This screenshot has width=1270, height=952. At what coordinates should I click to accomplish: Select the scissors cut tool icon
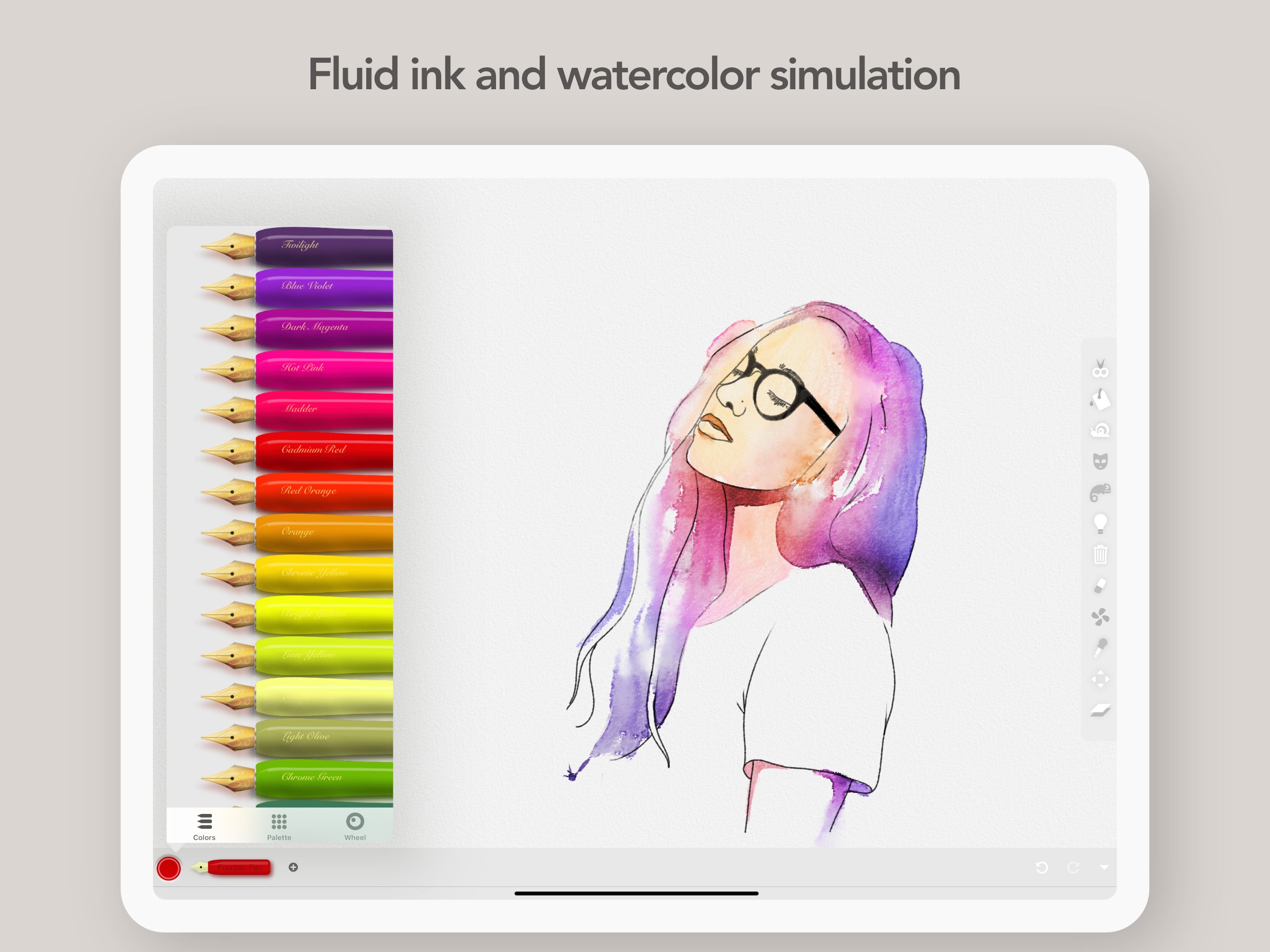(1100, 368)
